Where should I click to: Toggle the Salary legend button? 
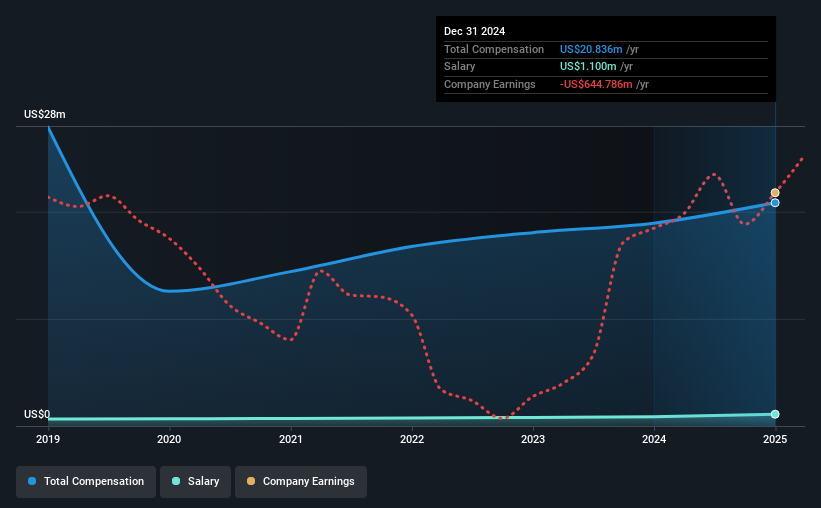click(x=195, y=481)
